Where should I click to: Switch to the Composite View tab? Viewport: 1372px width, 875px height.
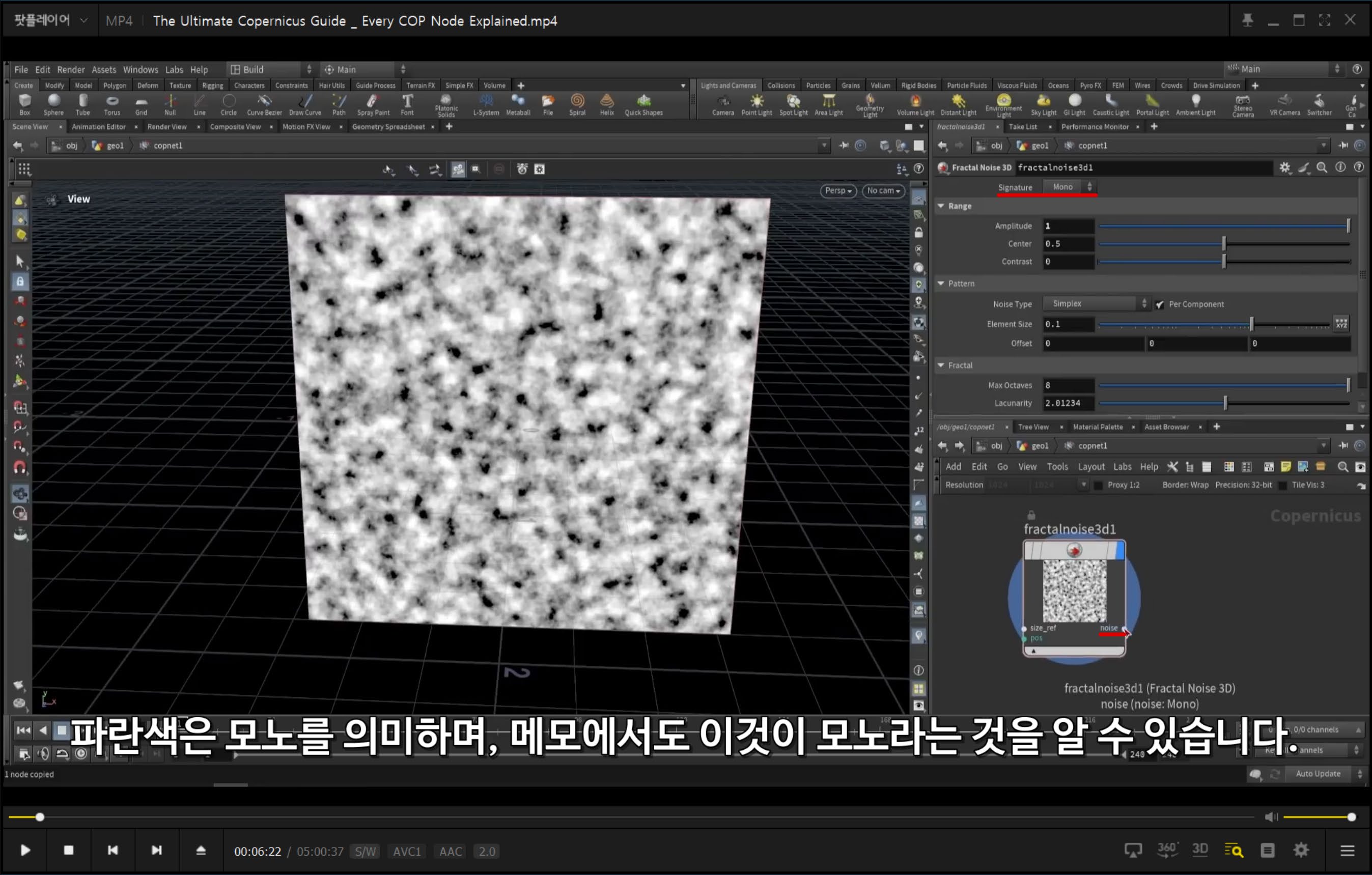point(235,126)
